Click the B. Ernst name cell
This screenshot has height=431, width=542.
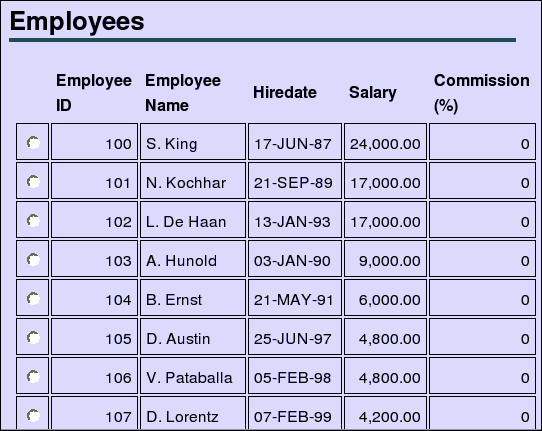click(193, 298)
